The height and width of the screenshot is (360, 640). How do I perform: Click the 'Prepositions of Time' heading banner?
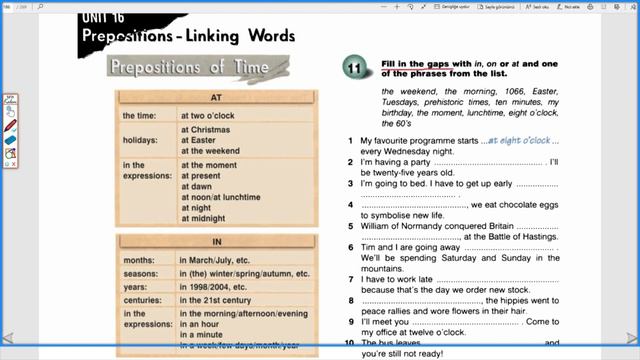point(198,68)
